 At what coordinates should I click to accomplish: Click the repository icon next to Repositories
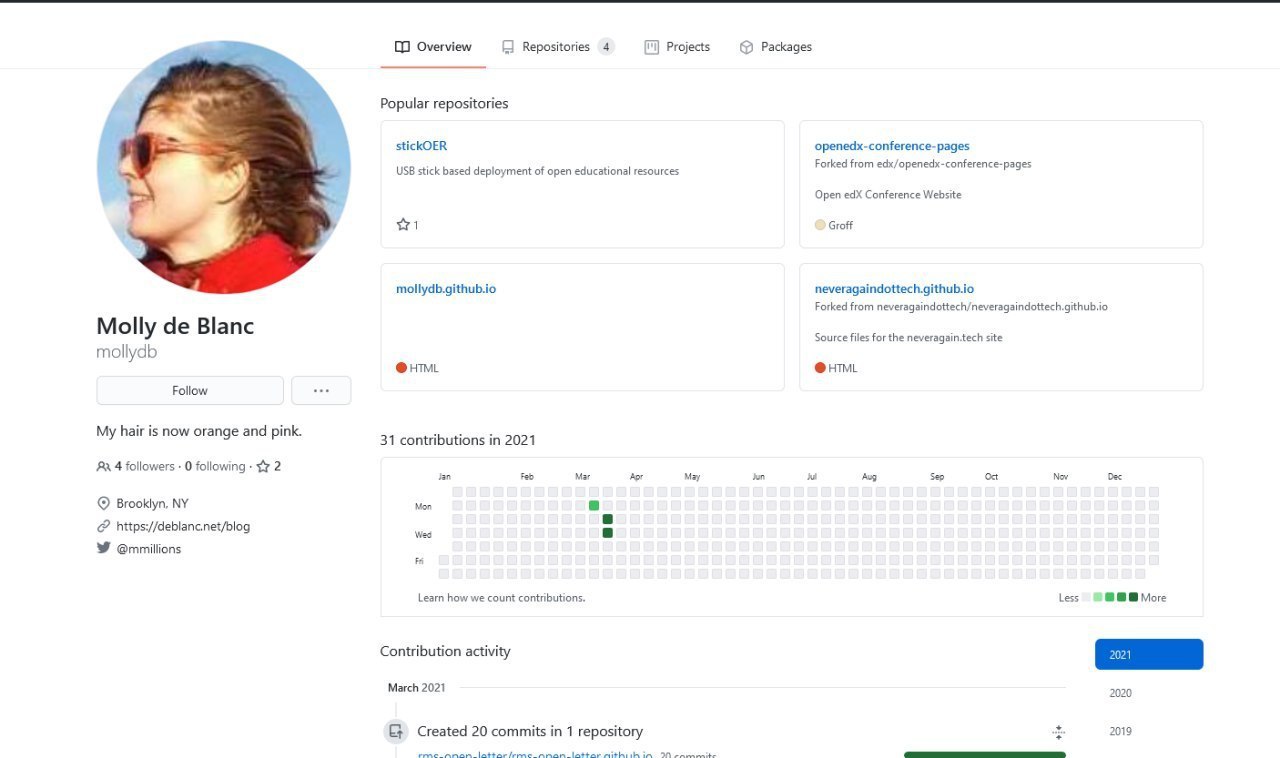pos(508,47)
